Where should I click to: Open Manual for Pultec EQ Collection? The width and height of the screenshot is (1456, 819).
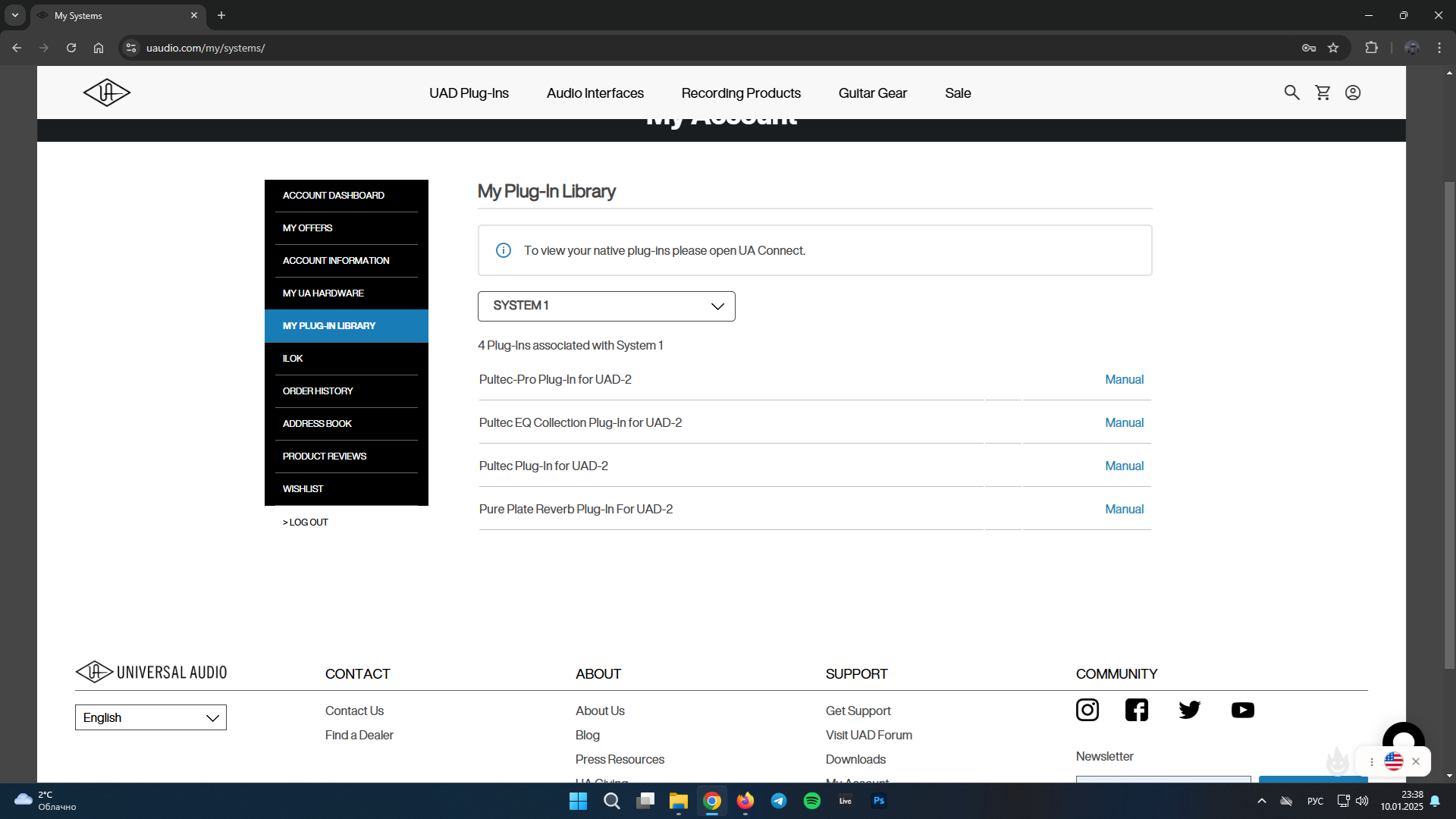[x=1124, y=422]
